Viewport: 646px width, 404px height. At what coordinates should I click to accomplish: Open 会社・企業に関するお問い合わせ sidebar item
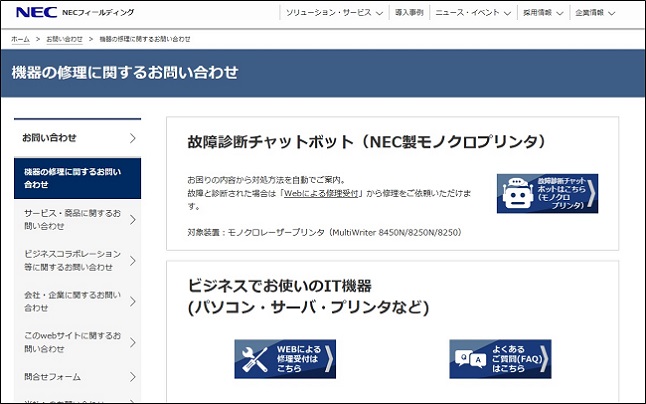77,301
